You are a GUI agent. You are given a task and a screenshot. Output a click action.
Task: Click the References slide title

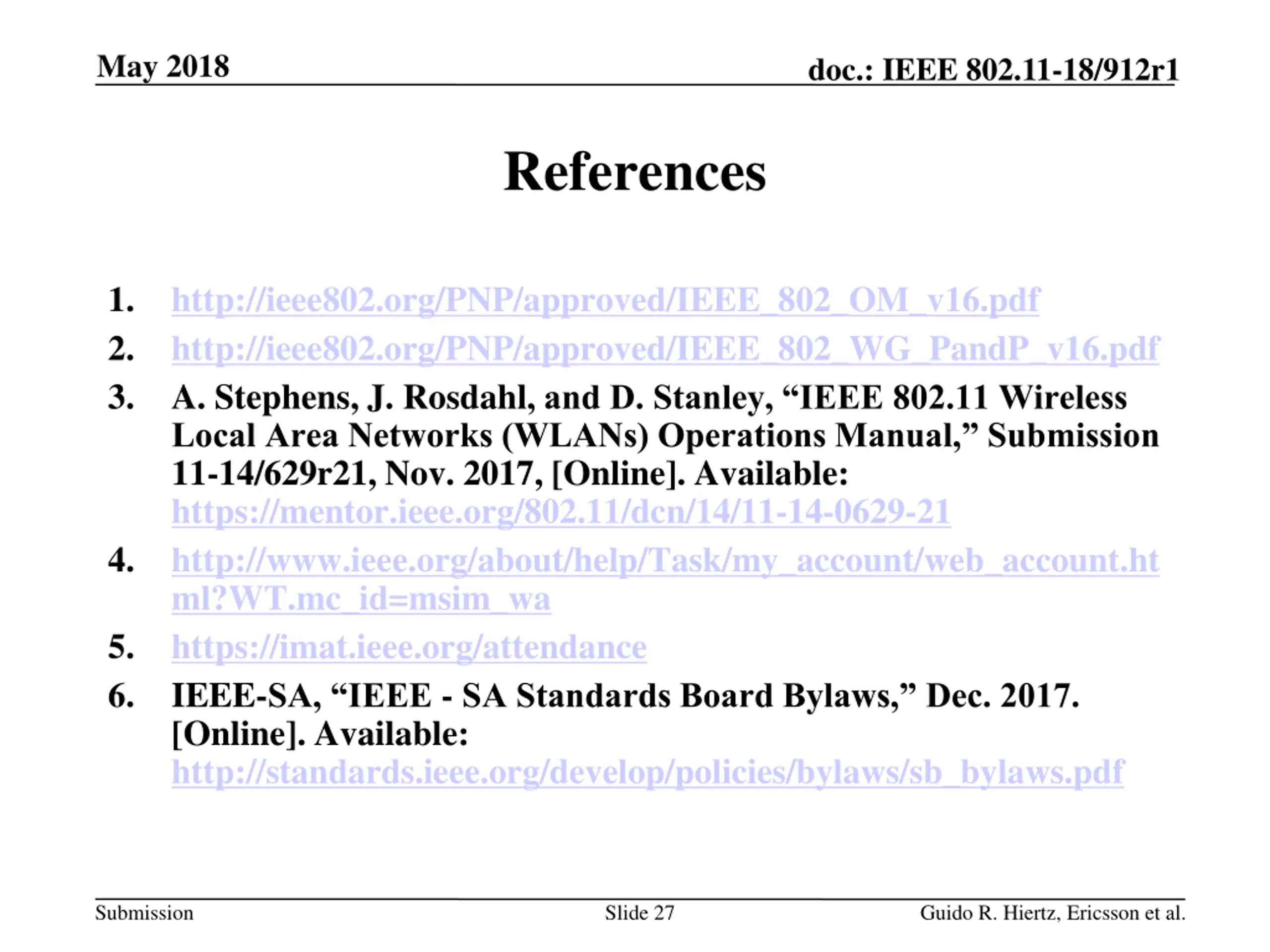click(x=635, y=172)
